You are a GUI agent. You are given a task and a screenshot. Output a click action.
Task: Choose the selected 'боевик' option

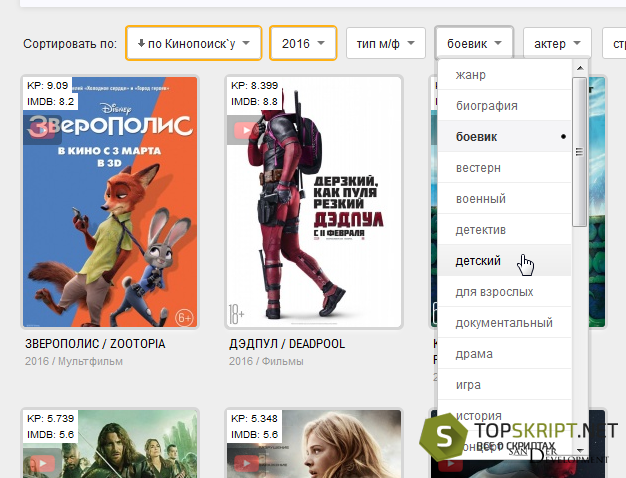click(505, 137)
